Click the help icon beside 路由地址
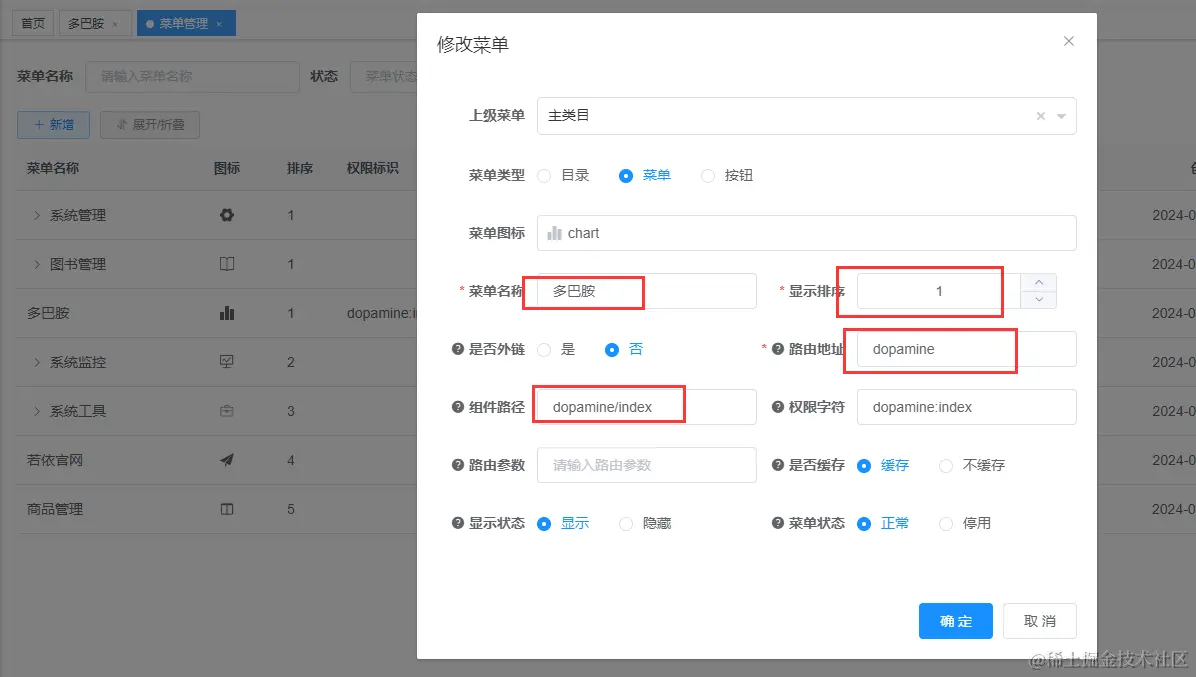 pyautogui.click(x=777, y=349)
